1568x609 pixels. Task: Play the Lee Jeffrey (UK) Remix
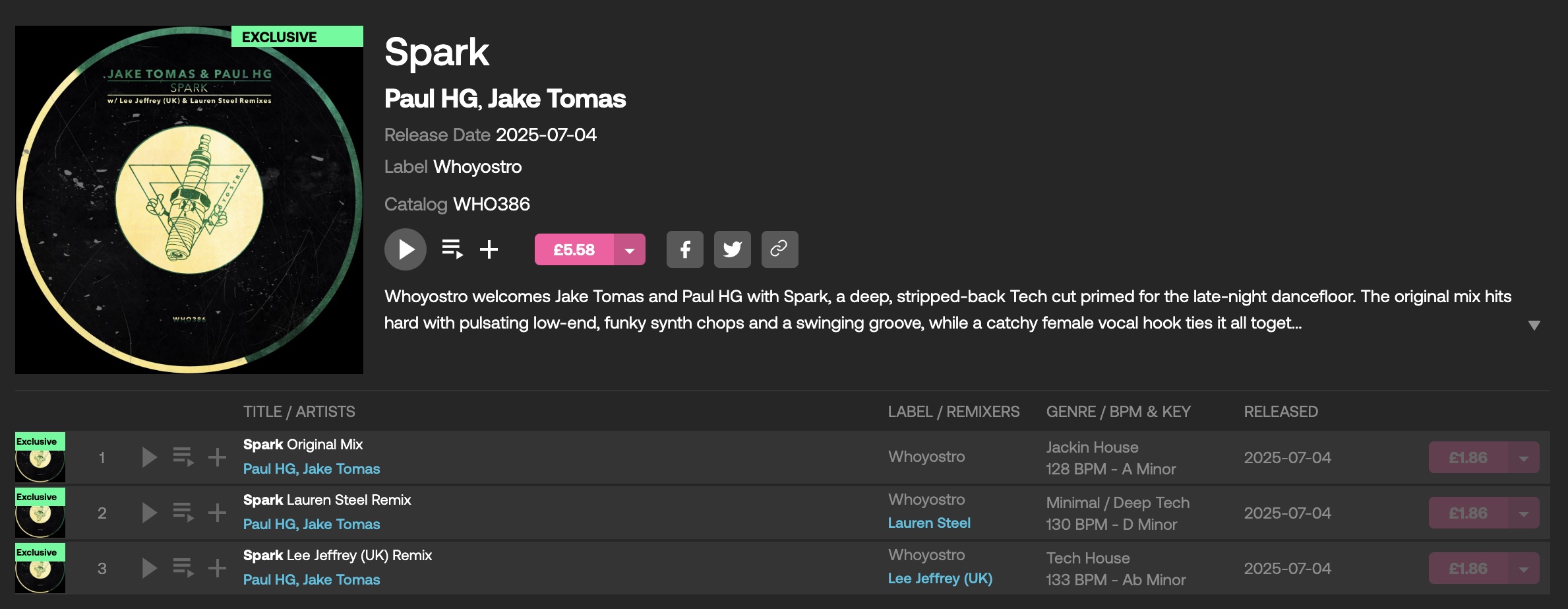[x=150, y=568]
